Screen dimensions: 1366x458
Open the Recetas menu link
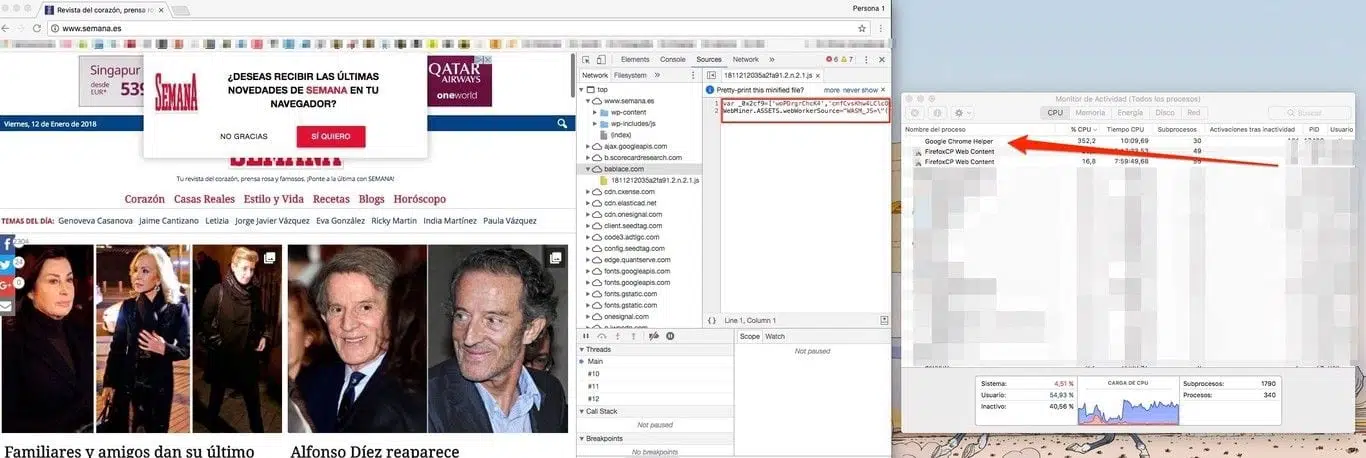pyautogui.click(x=331, y=199)
